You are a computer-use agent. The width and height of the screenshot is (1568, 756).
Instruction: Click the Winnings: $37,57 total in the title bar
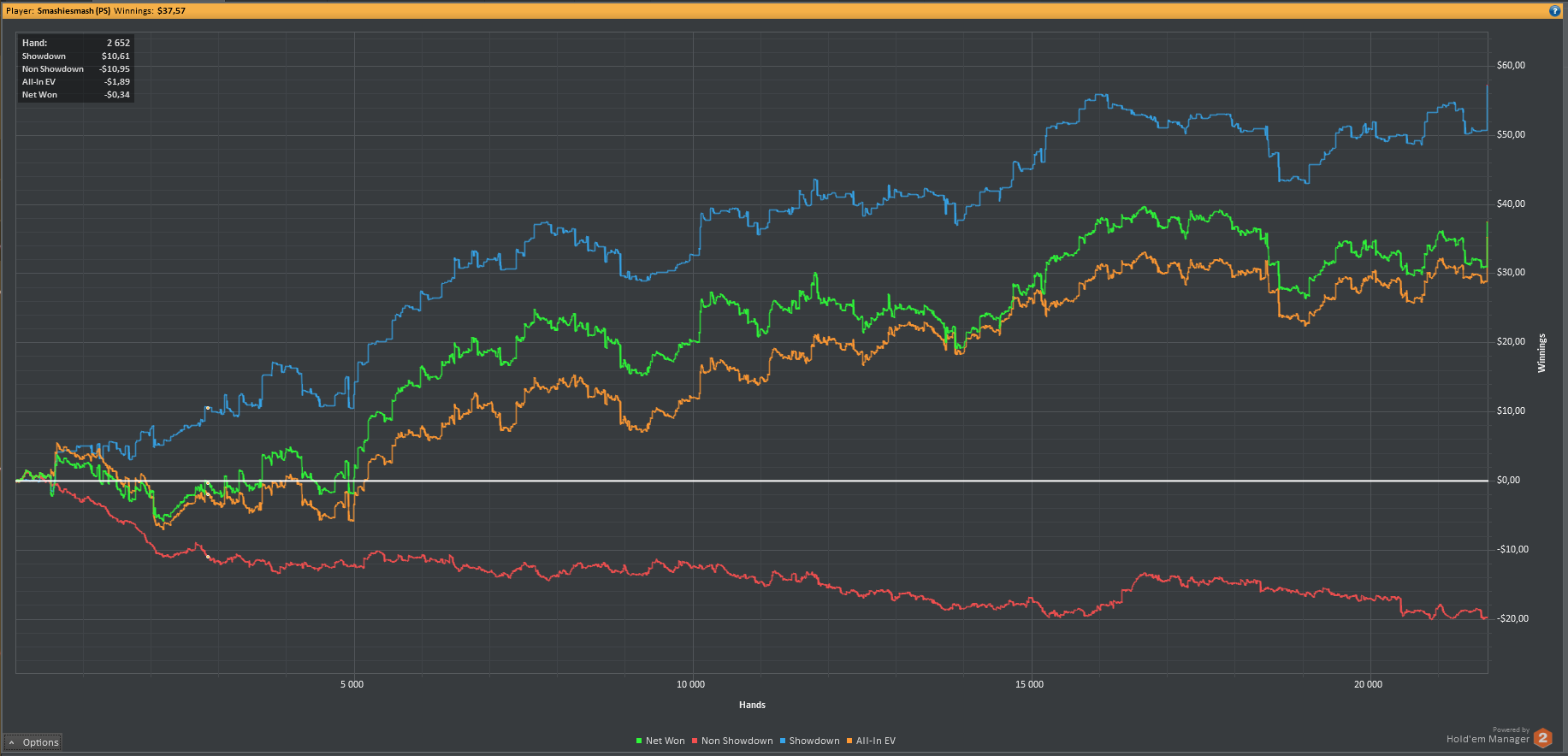pyautogui.click(x=150, y=11)
